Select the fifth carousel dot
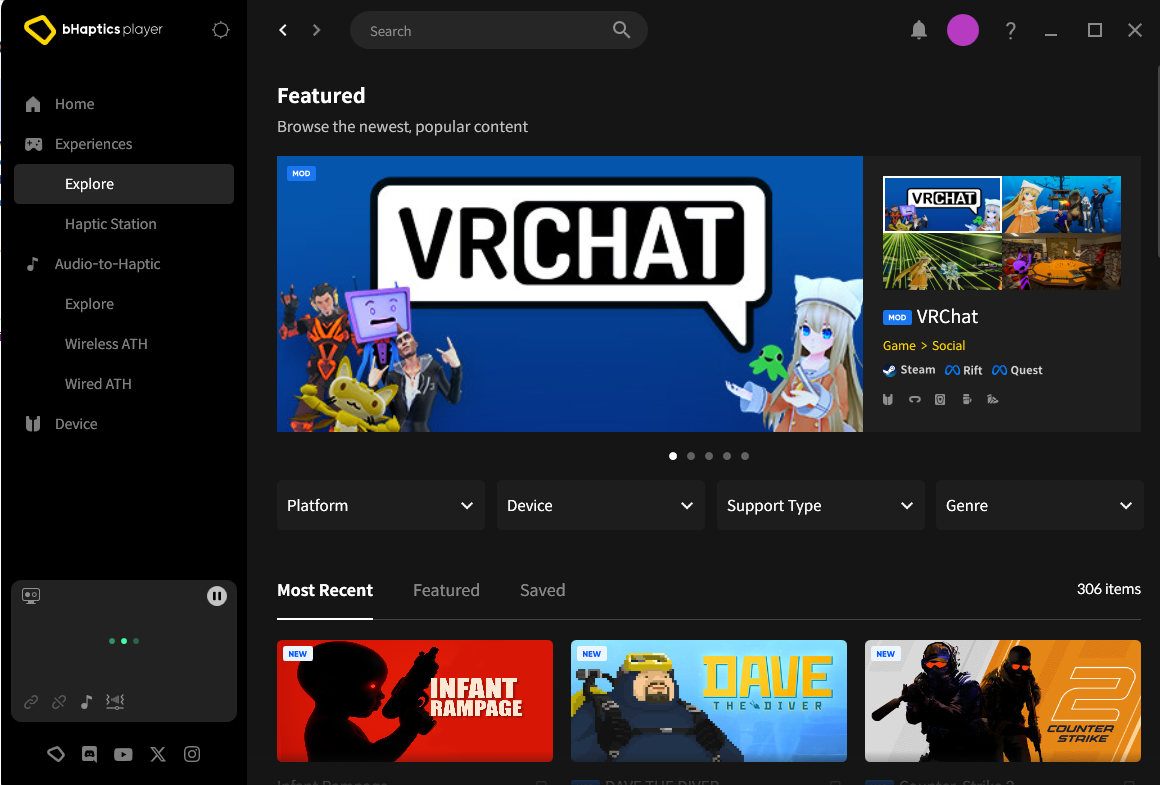The width and height of the screenshot is (1160, 785). click(745, 456)
